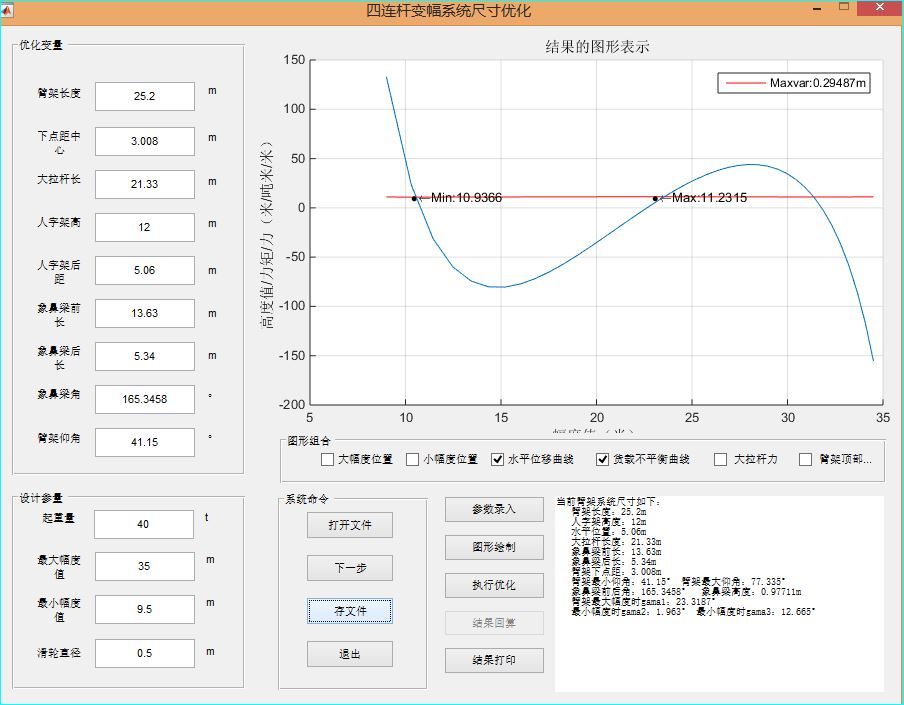Click the Maxvar legend box on the plot
Viewport: 904px width, 705px height.
(x=793, y=83)
